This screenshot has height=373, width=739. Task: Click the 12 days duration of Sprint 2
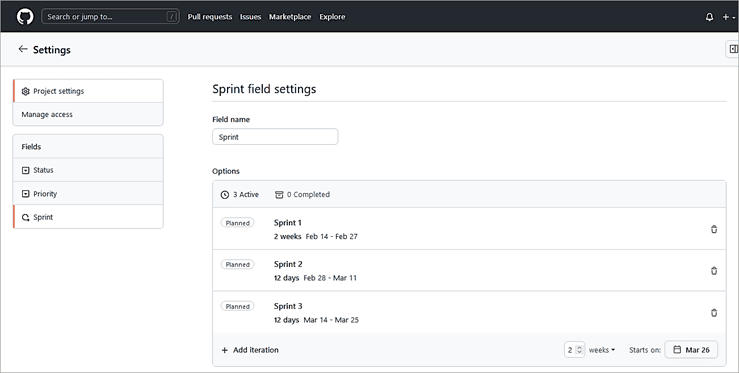pos(287,278)
